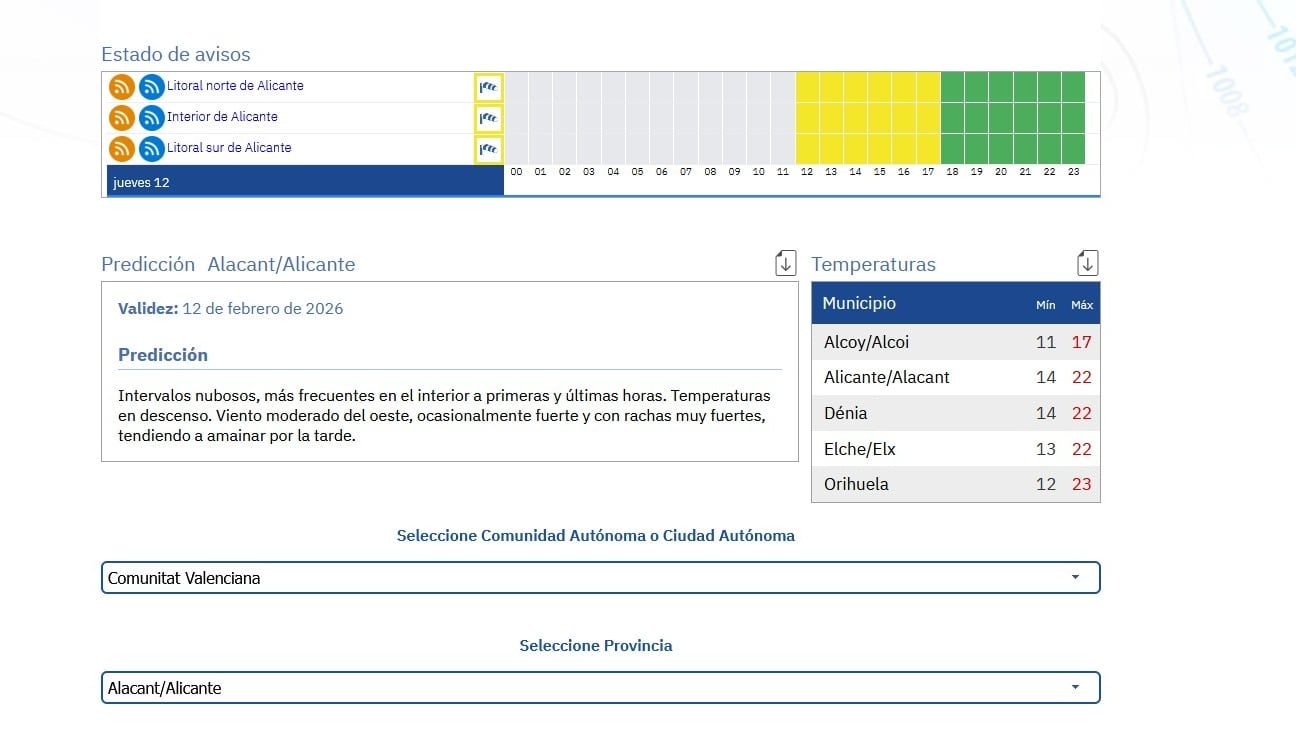Click orange RSS icon for Litoral sur
This screenshot has width=1296, height=729.
(121, 149)
